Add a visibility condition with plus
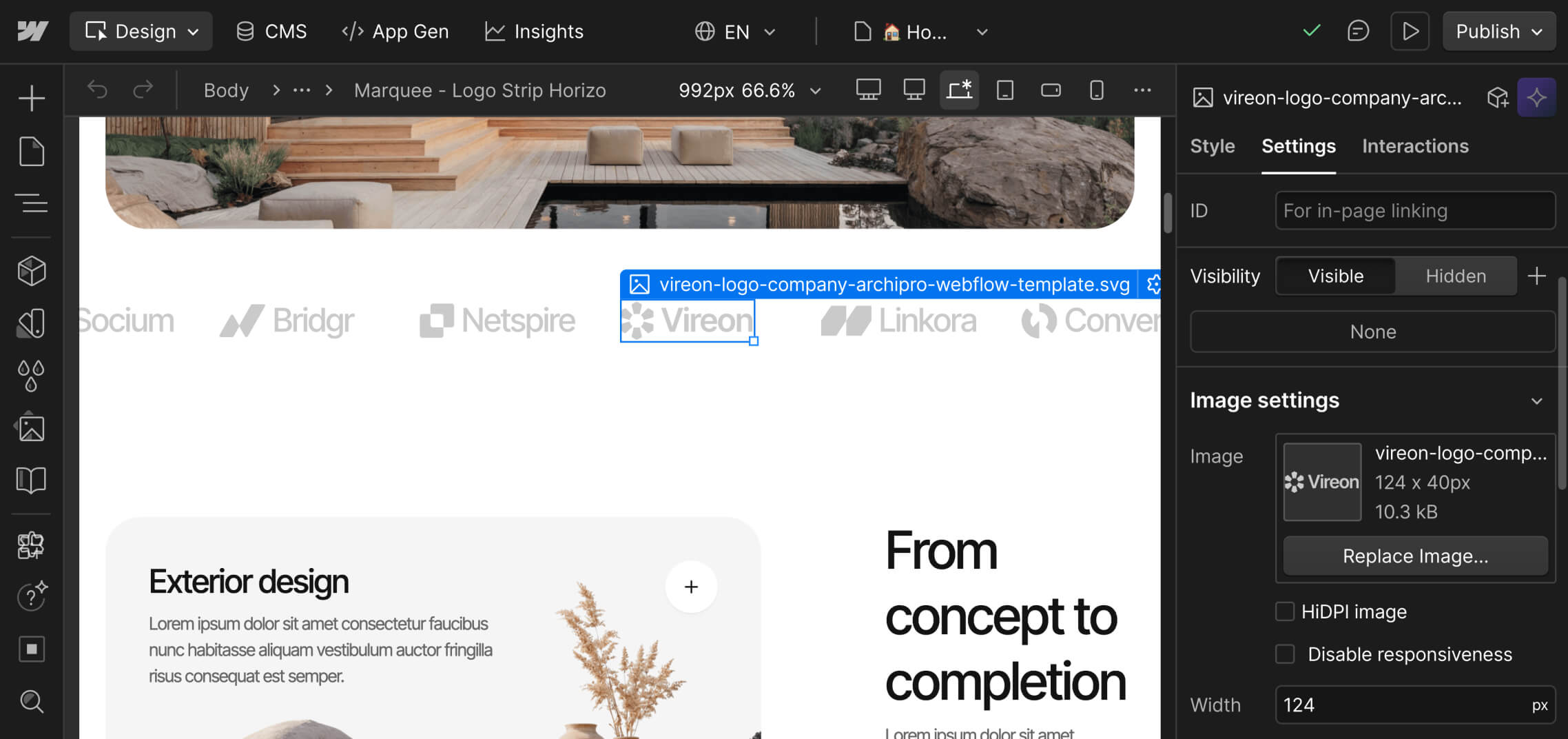Image resolution: width=1568 pixels, height=739 pixels. coord(1536,276)
